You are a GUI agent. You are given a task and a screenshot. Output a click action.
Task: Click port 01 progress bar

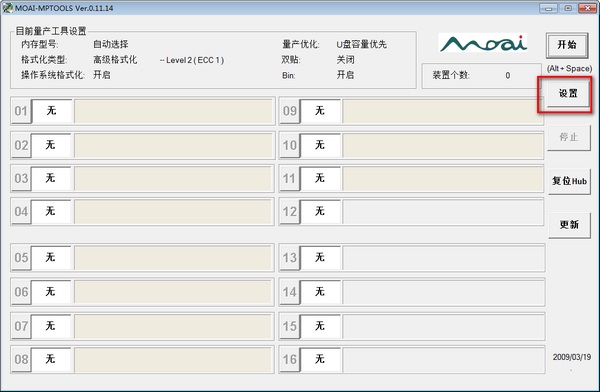pyautogui.click(x=174, y=111)
